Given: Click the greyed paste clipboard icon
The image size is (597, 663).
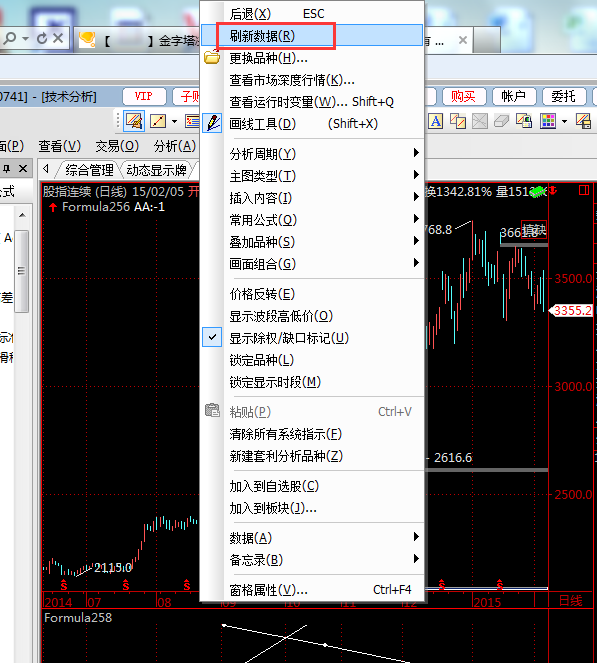Looking at the screenshot, I should tap(212, 410).
